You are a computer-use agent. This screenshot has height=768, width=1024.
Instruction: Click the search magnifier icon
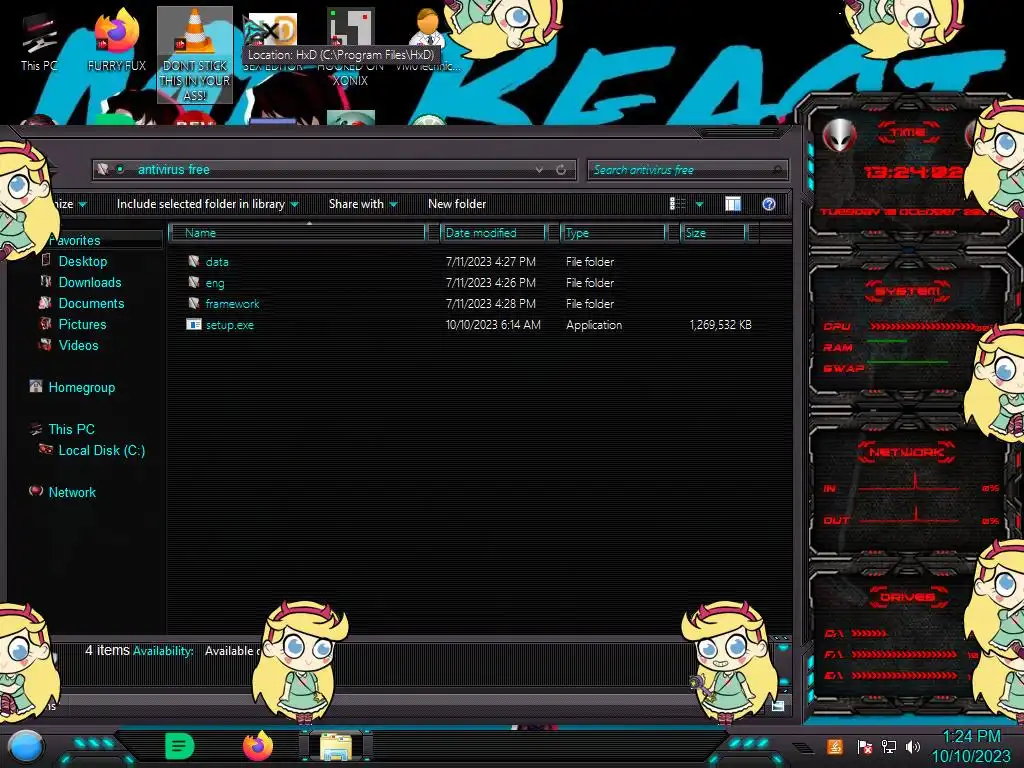tap(776, 170)
